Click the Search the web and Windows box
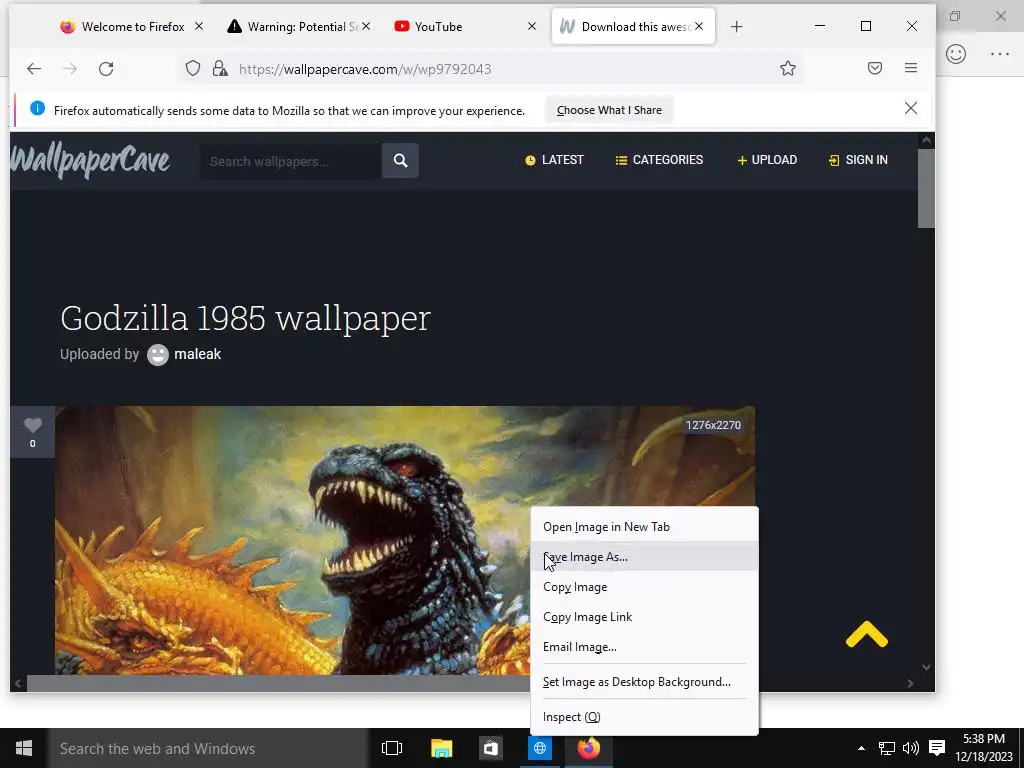 click(208, 748)
